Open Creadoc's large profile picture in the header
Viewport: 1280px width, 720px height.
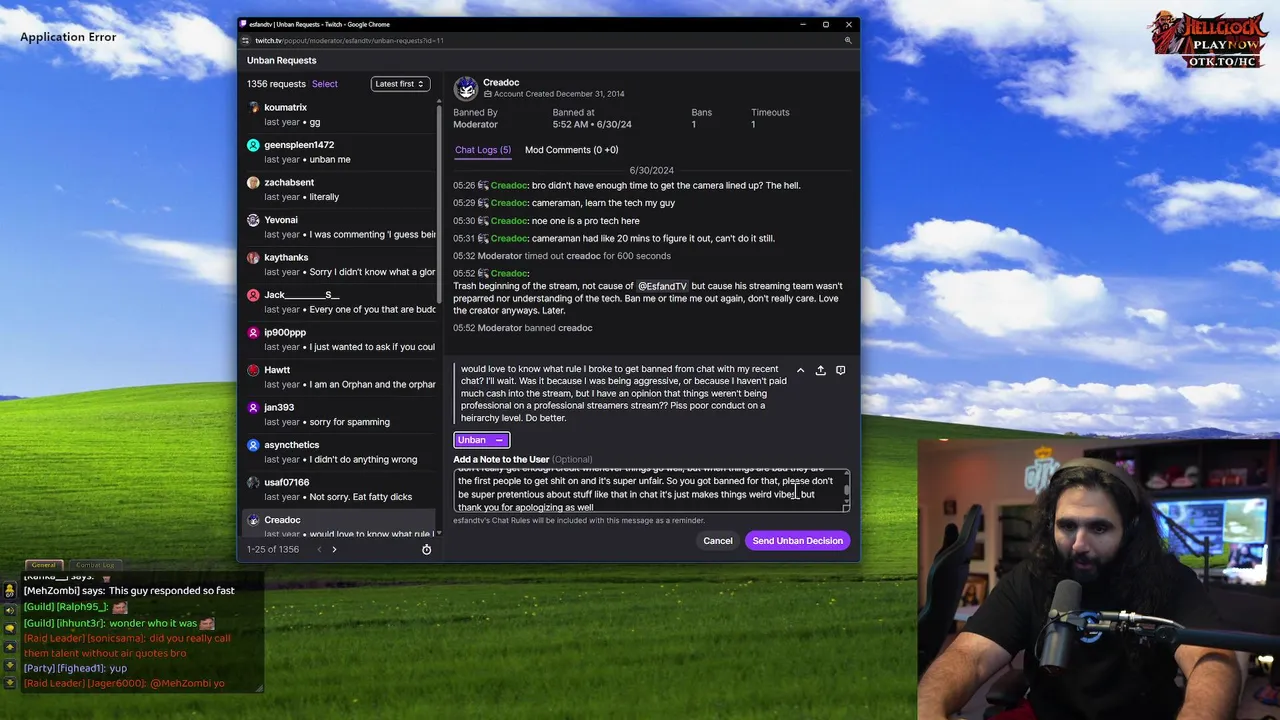(x=465, y=88)
